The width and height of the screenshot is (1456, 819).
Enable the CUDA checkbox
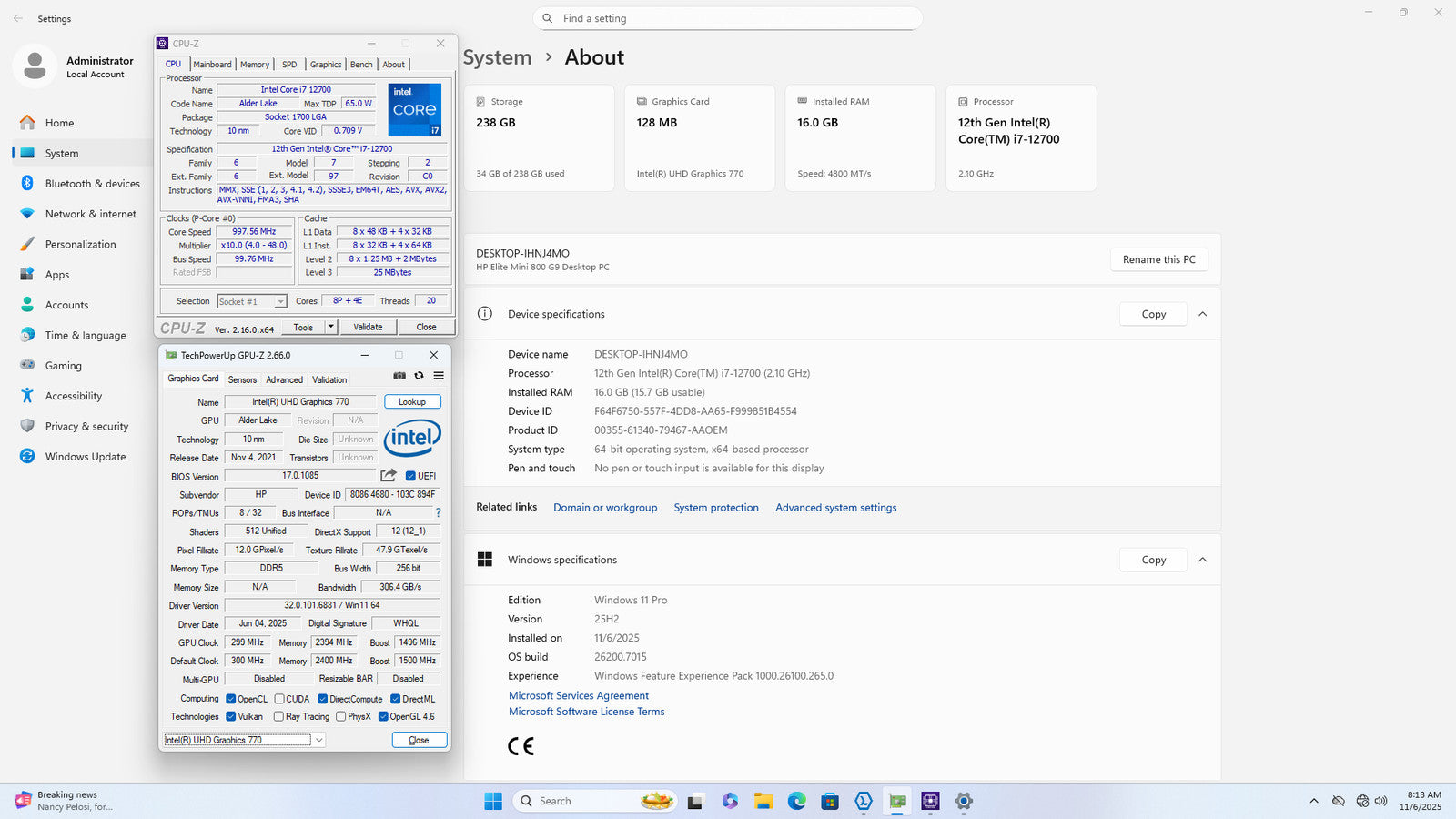[x=279, y=699]
